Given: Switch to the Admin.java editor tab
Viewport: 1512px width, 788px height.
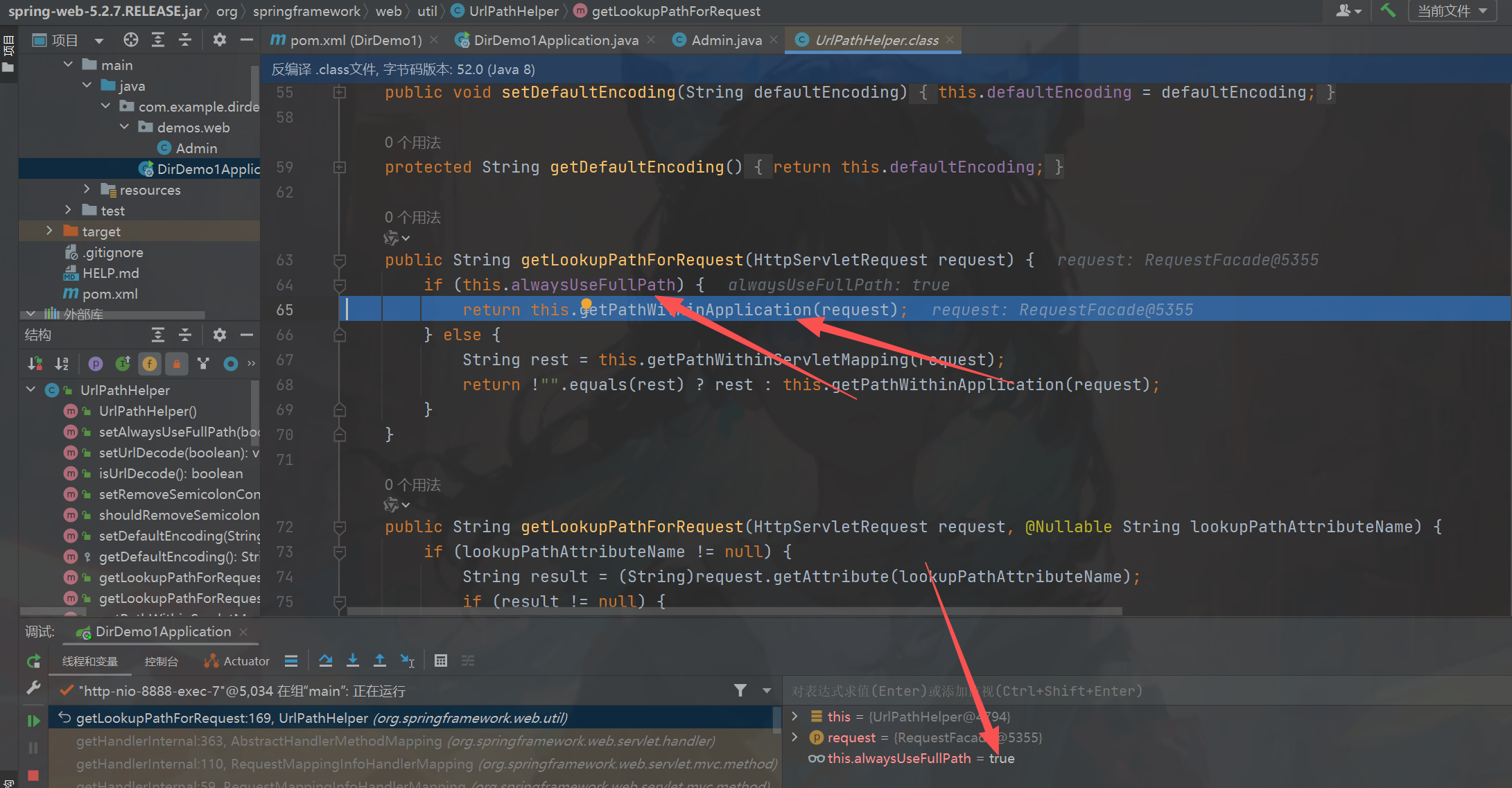Looking at the screenshot, I should tap(725, 40).
